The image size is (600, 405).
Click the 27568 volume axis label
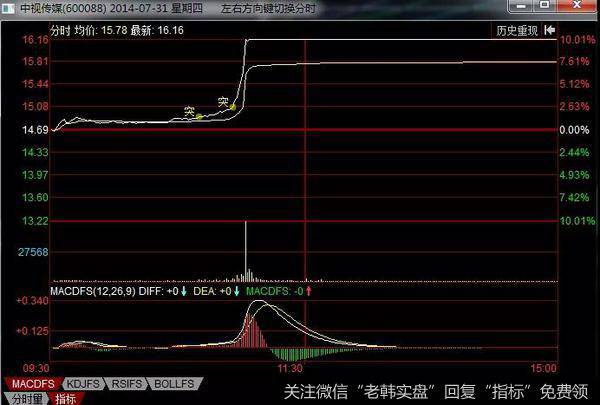coord(33,252)
